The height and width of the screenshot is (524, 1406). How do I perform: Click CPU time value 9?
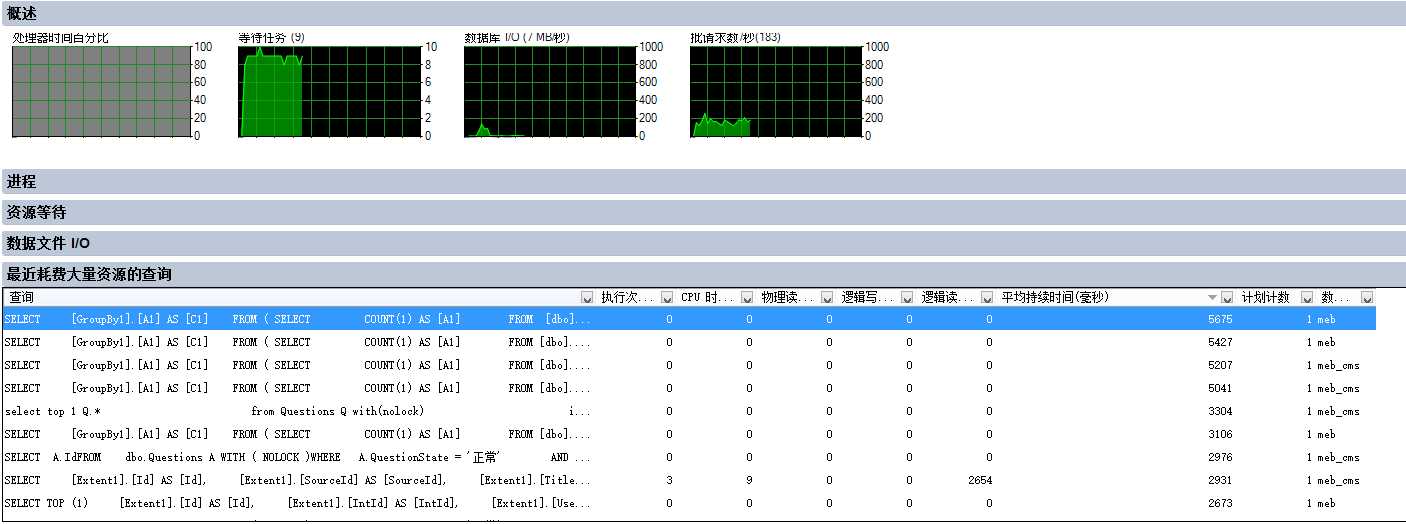749,480
